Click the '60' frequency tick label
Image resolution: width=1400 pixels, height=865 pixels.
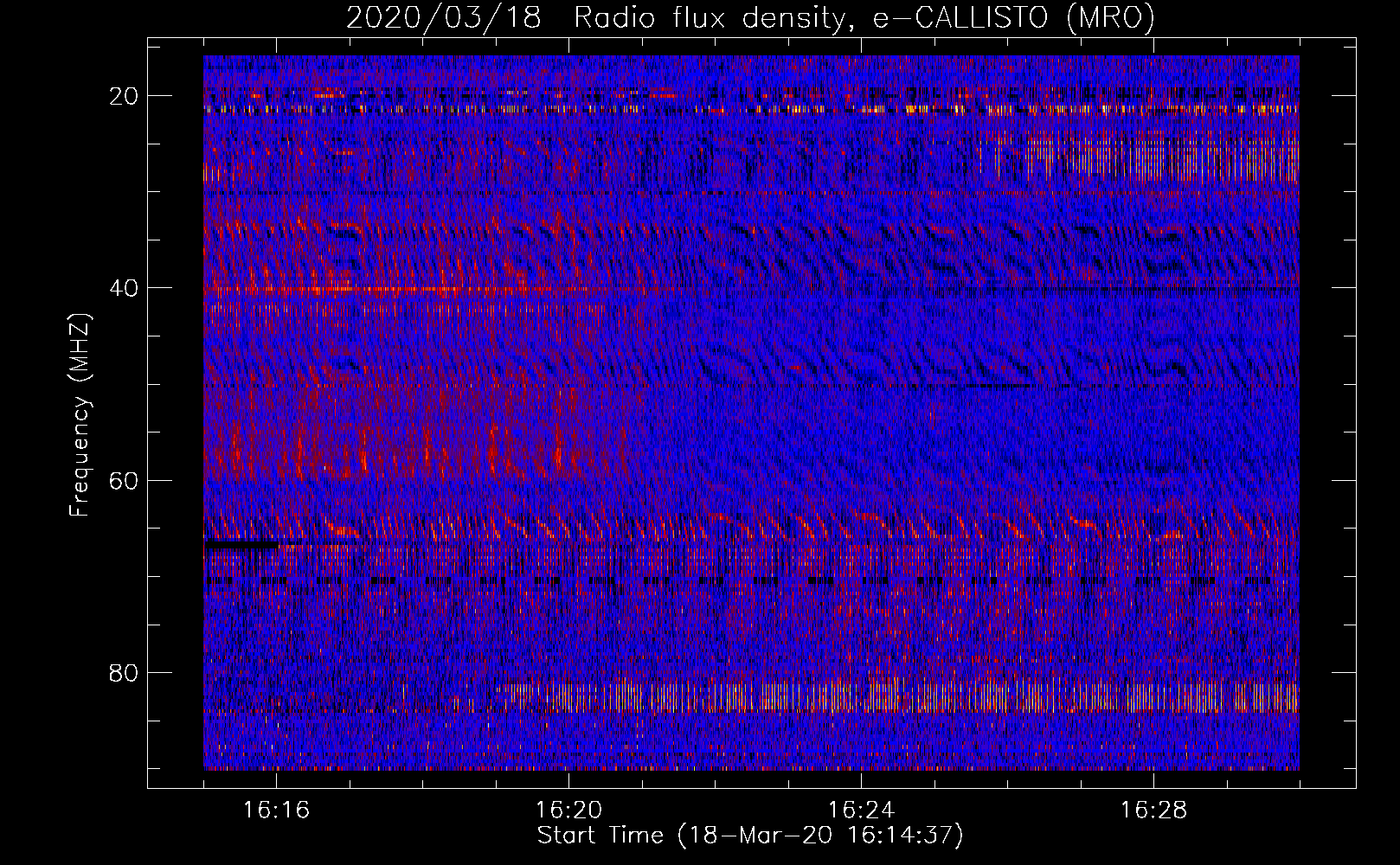[125, 480]
